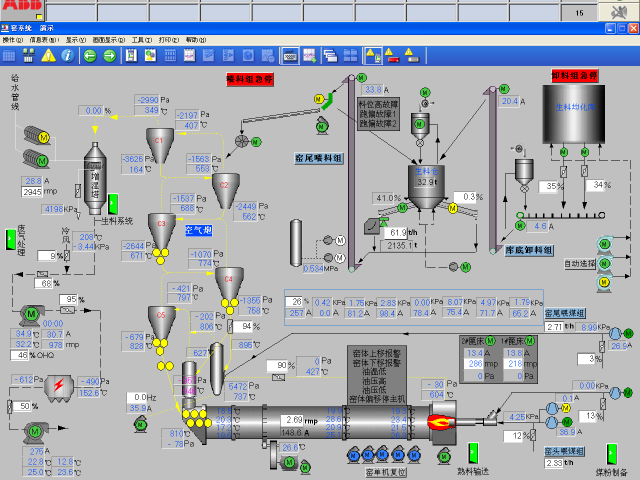Click the alarm with red bar icon
640x480 pixels.
pyautogui.click(x=392, y=56)
